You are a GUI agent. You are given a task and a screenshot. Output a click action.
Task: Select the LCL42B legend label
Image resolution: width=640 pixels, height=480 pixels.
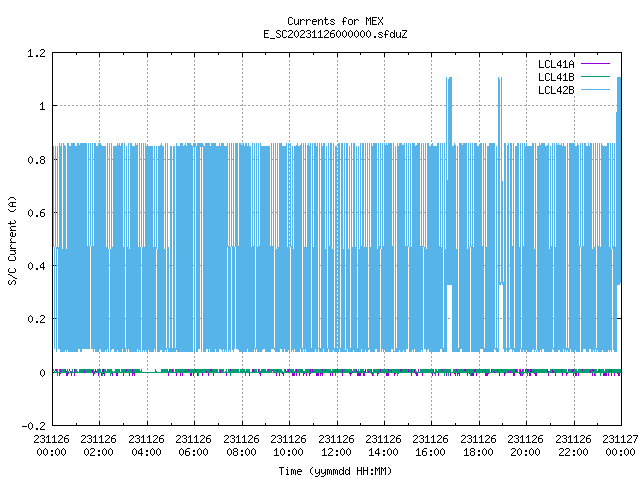point(556,90)
